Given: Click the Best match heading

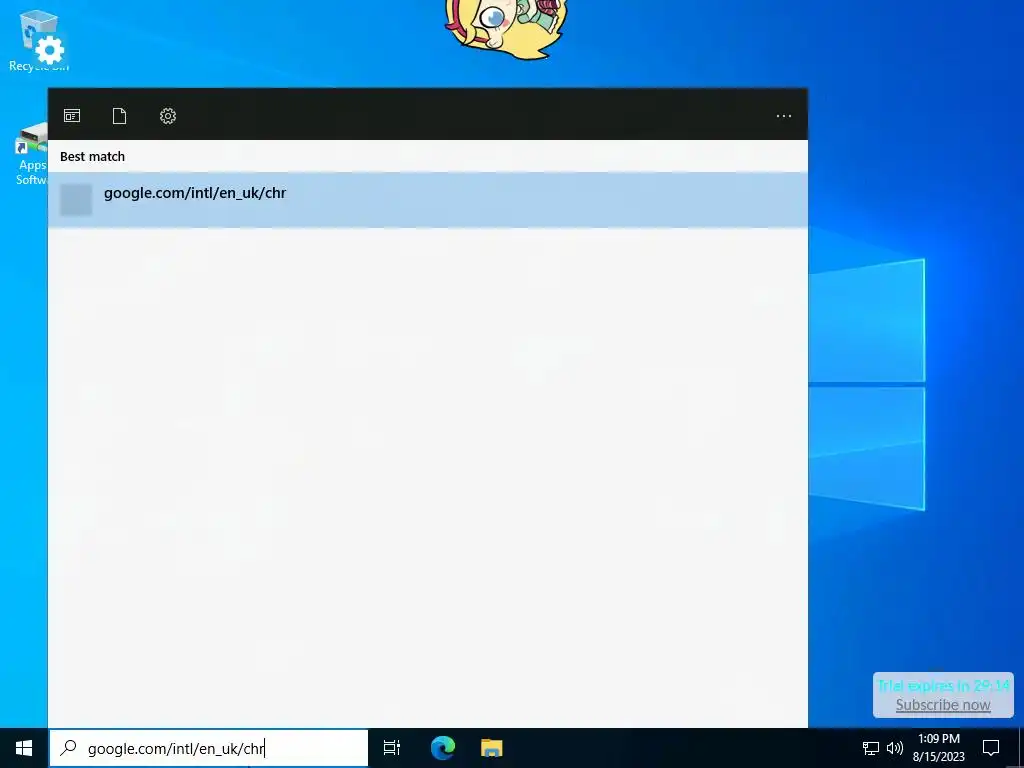Looking at the screenshot, I should [92, 157].
